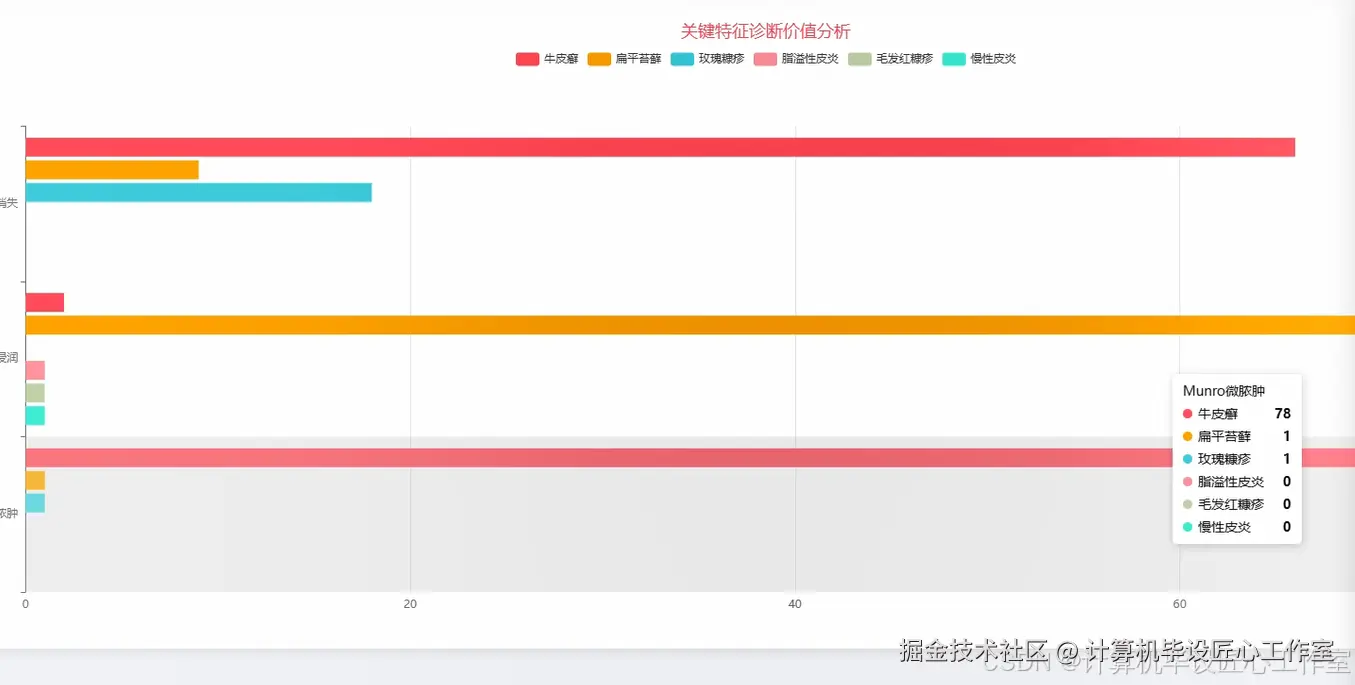Toggle the 玫瑰糠疹 legend series
Screen dimensions: 1355x685
707,59
